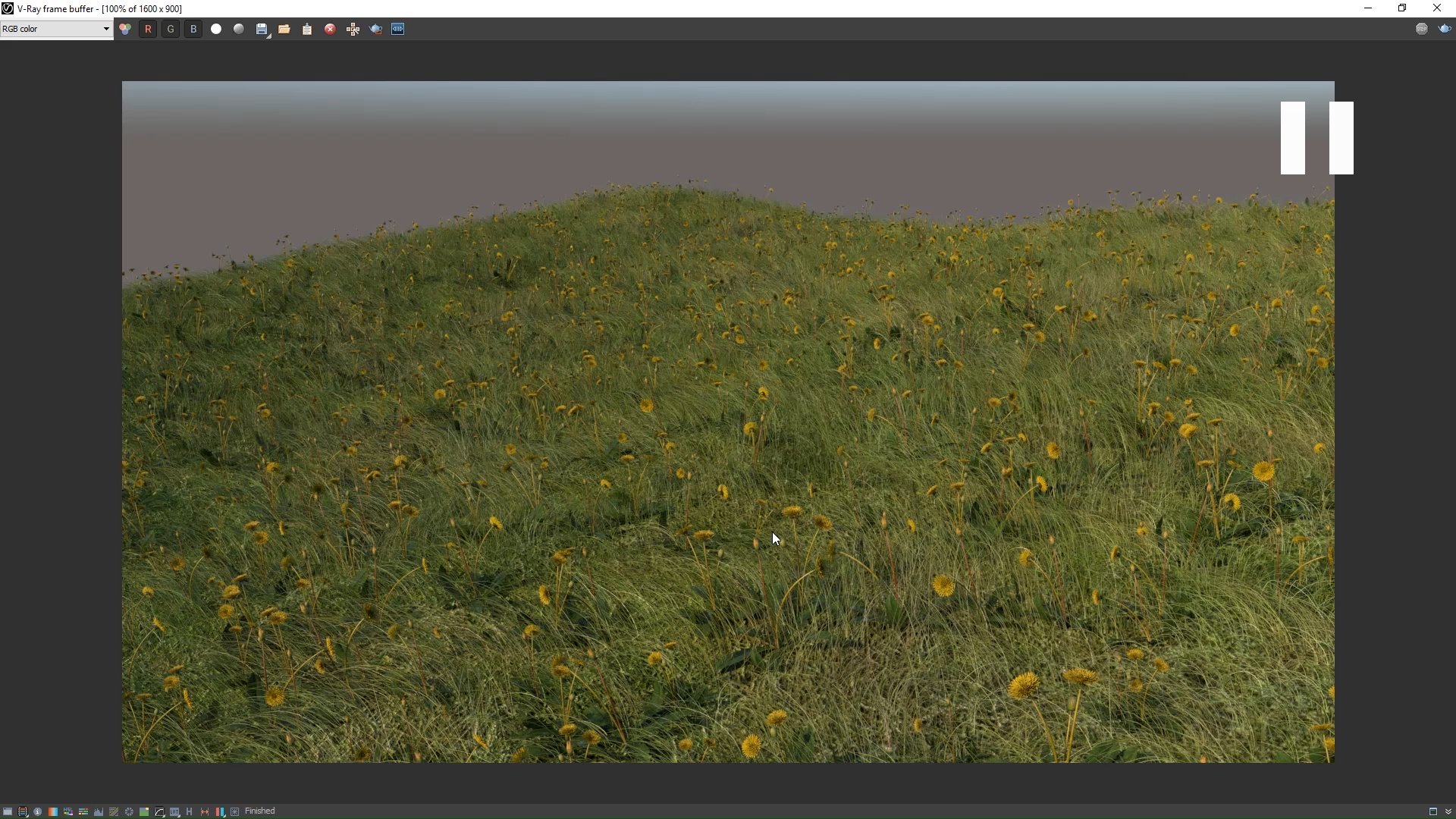Switch view to monochromatic mode
This screenshot has height=819, width=1456.
point(239,29)
